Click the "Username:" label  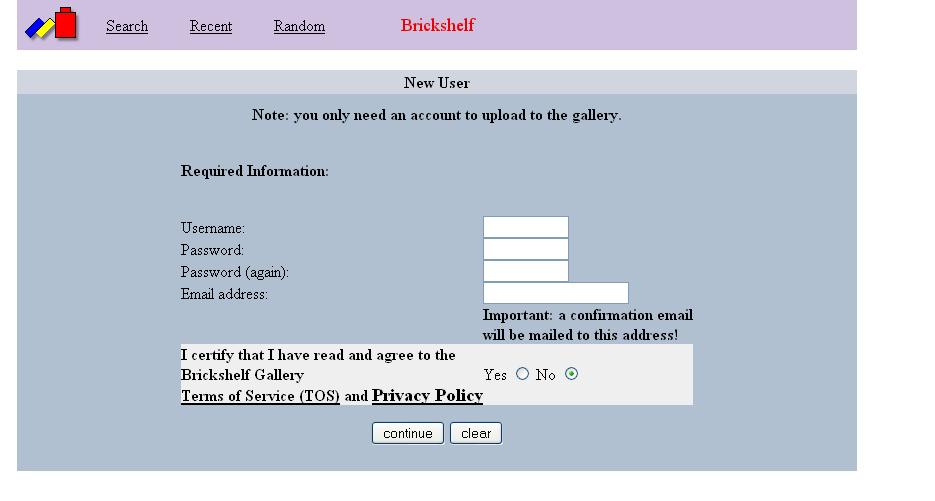(213, 228)
